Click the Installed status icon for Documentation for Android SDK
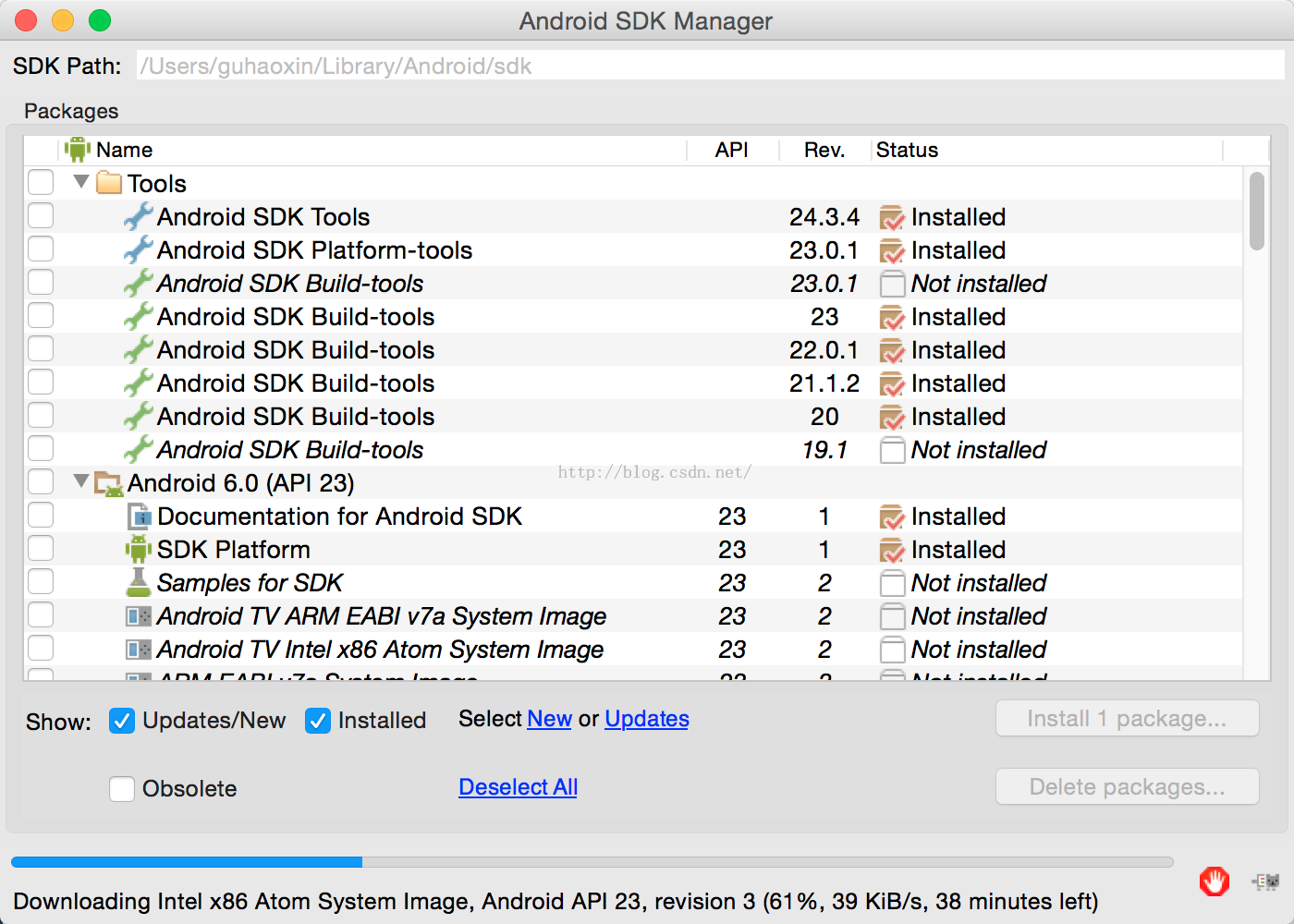The image size is (1294, 924). [892, 517]
